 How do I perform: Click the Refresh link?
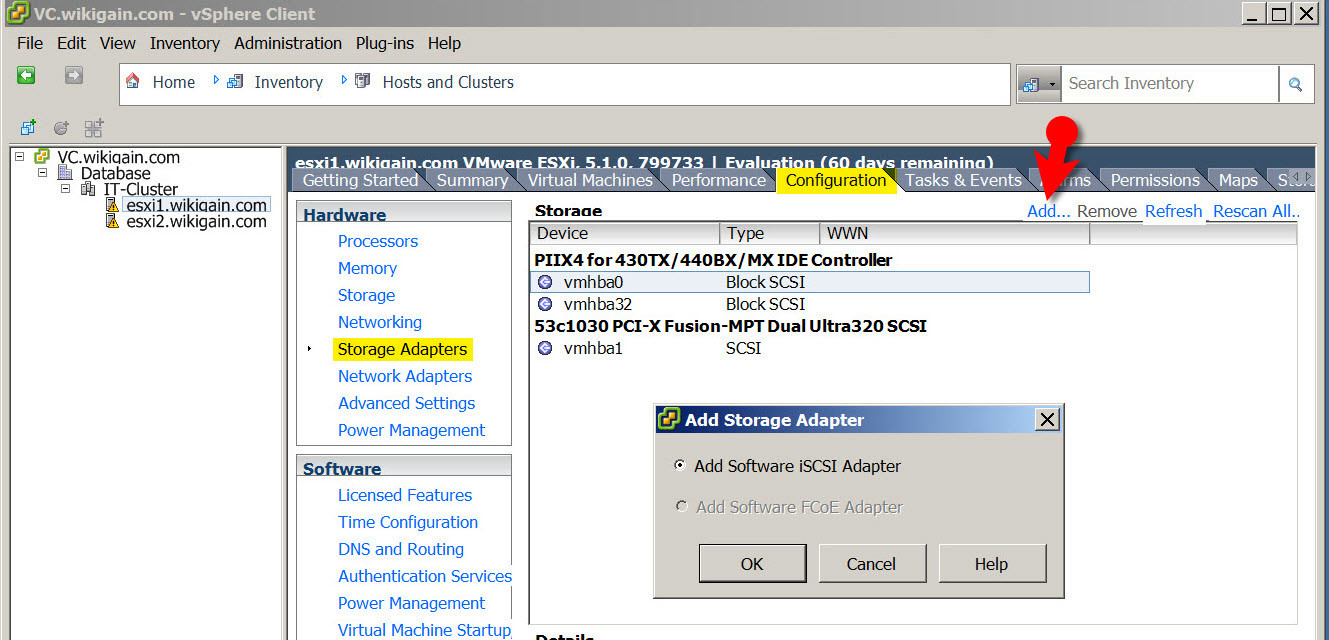point(1173,211)
